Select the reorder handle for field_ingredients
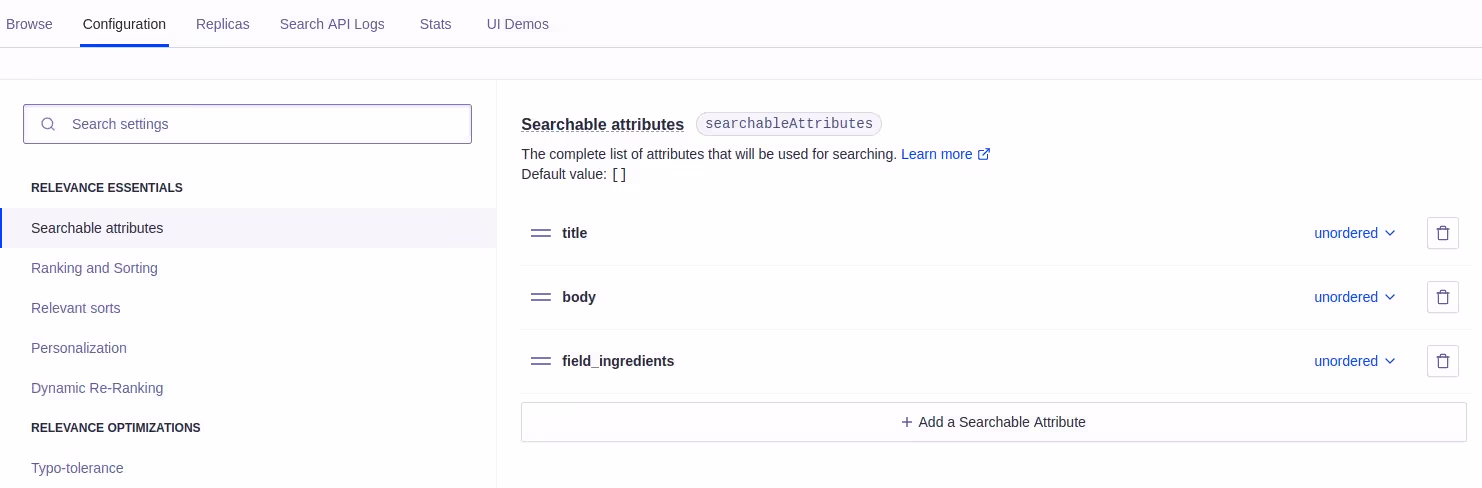This screenshot has height=488, width=1482. pyautogui.click(x=541, y=361)
